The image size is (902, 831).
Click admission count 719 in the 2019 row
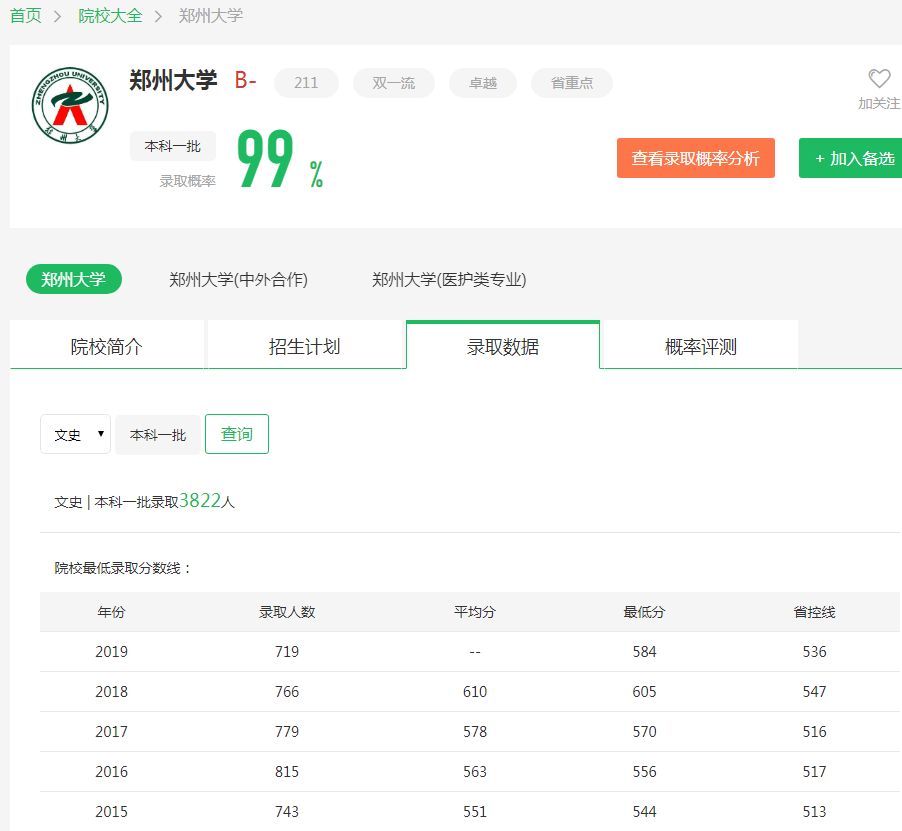287,652
